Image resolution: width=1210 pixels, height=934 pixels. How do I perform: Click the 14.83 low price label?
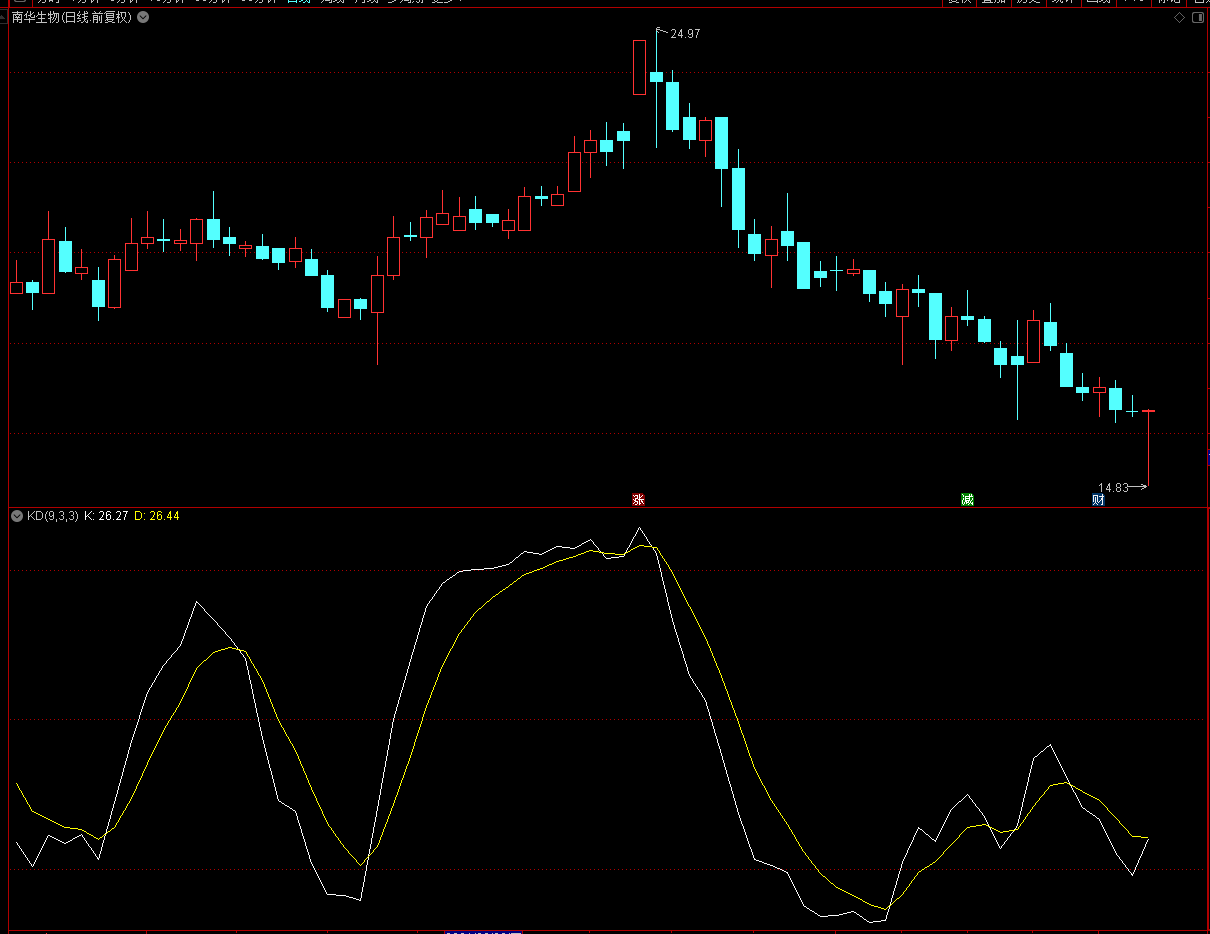(x=1113, y=488)
